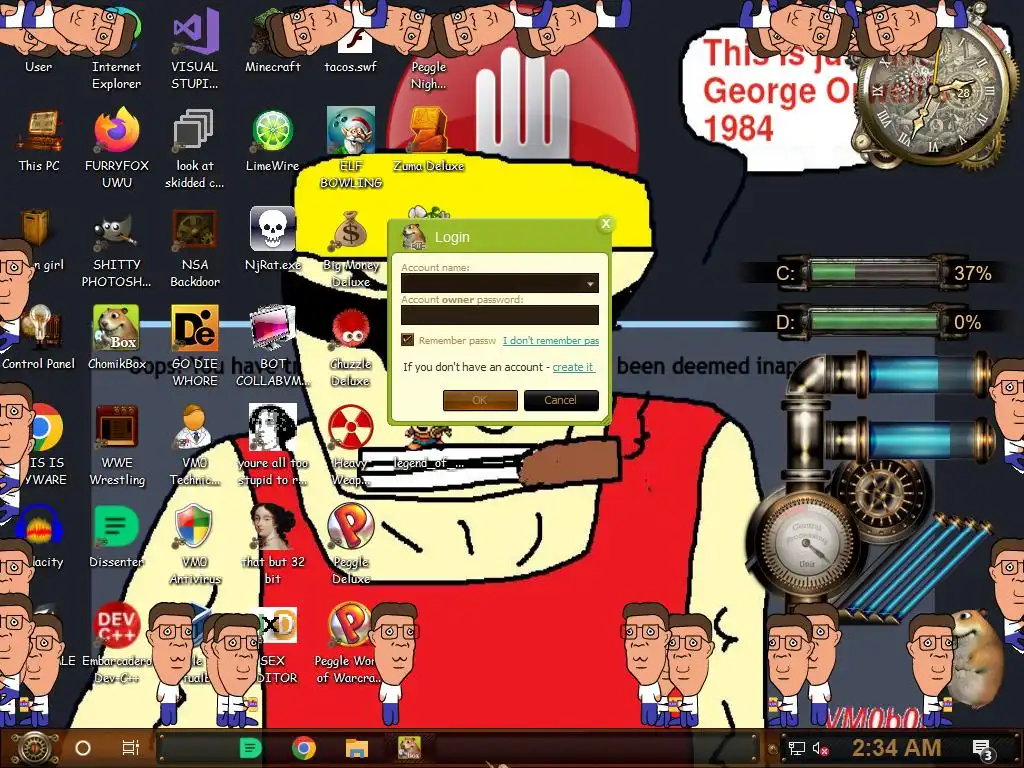Viewport: 1024px width, 768px height.
Task: Open the network tray icon
Action: pos(797,748)
